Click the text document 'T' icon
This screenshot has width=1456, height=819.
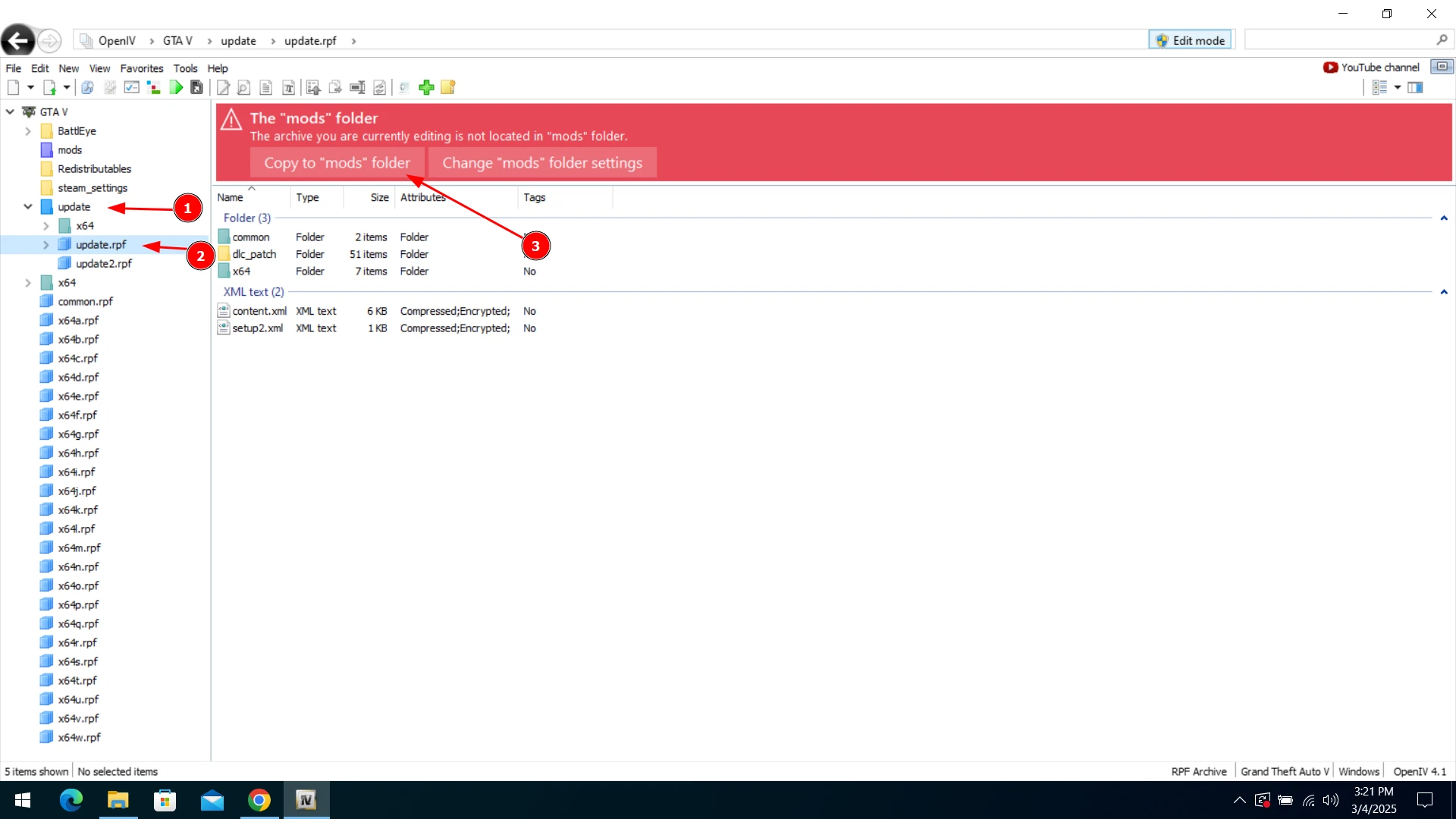click(288, 87)
